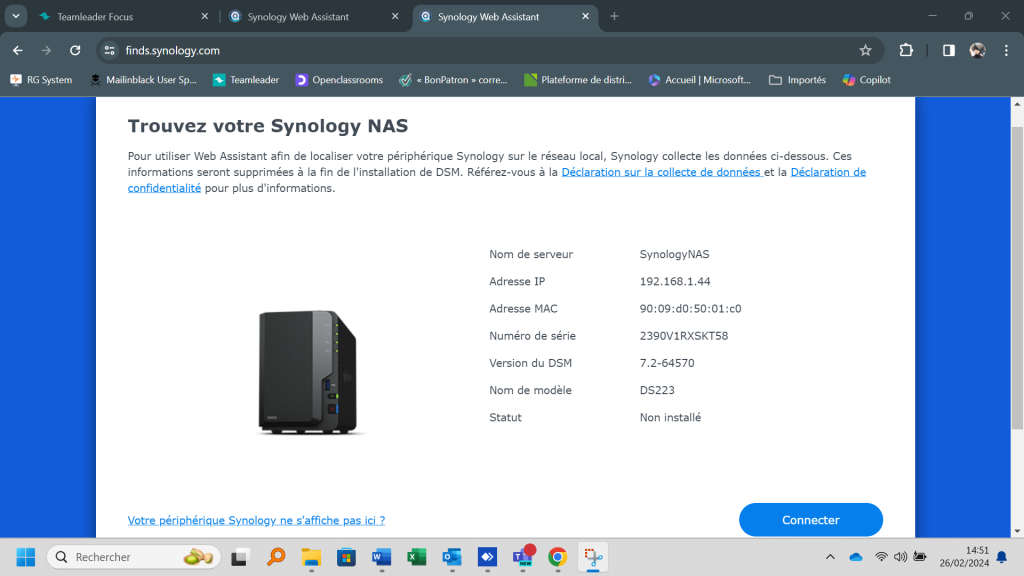
Task: Open Excel from the Windows taskbar
Action: point(417,557)
